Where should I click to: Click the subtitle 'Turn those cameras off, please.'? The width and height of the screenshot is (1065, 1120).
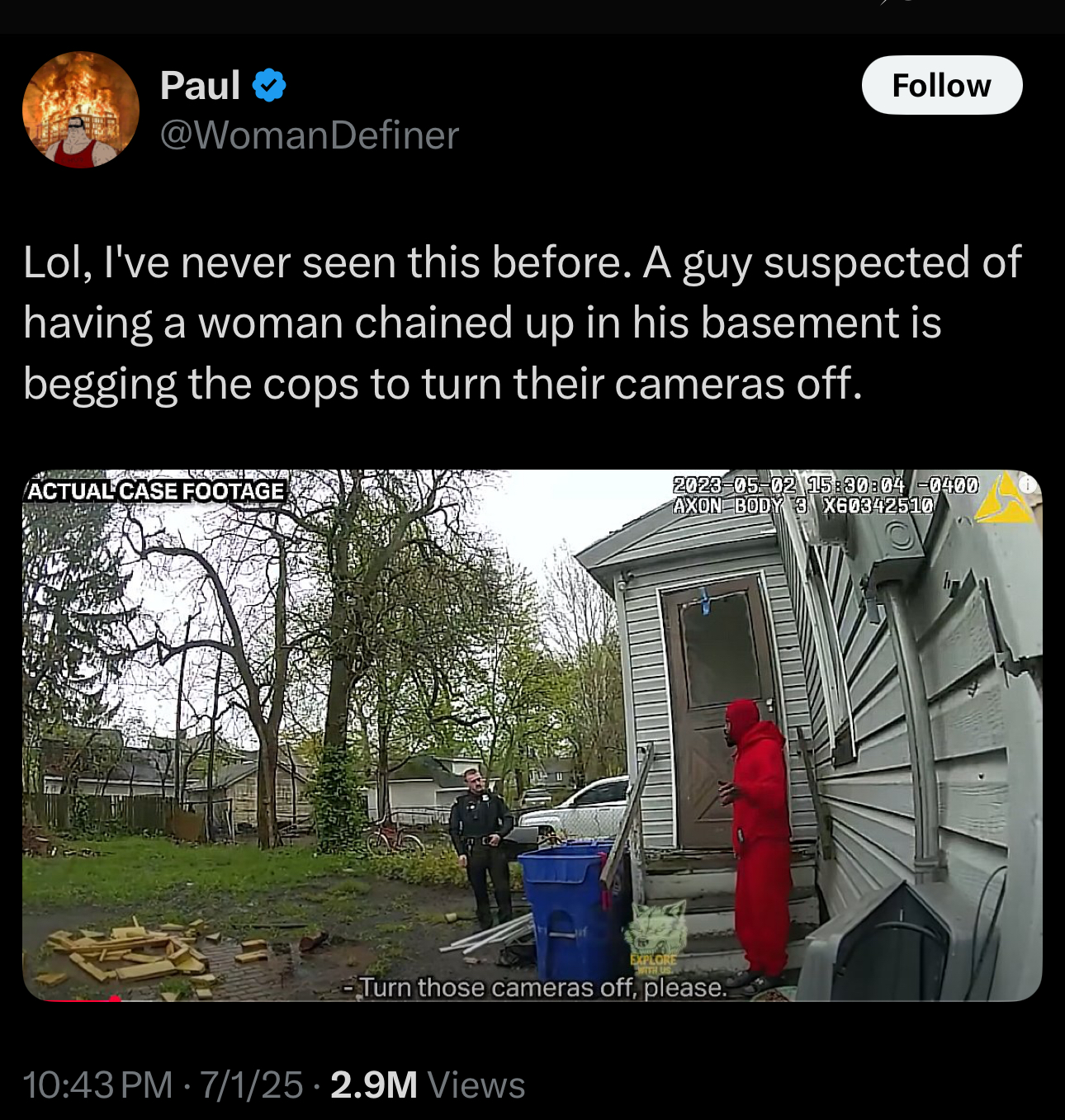(535, 987)
